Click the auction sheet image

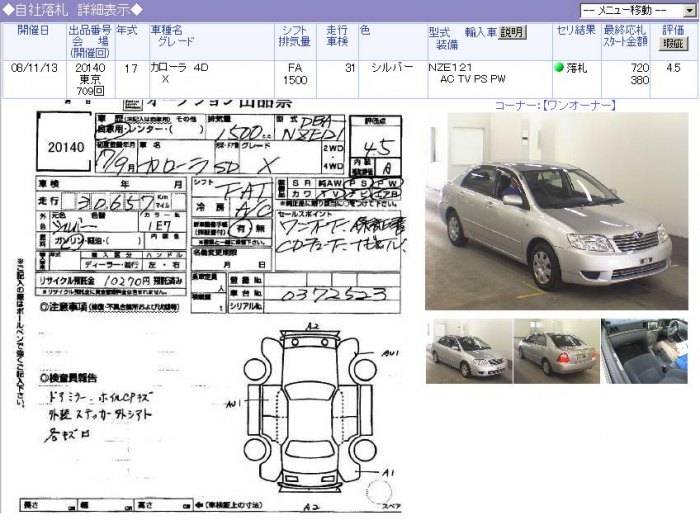212,306
